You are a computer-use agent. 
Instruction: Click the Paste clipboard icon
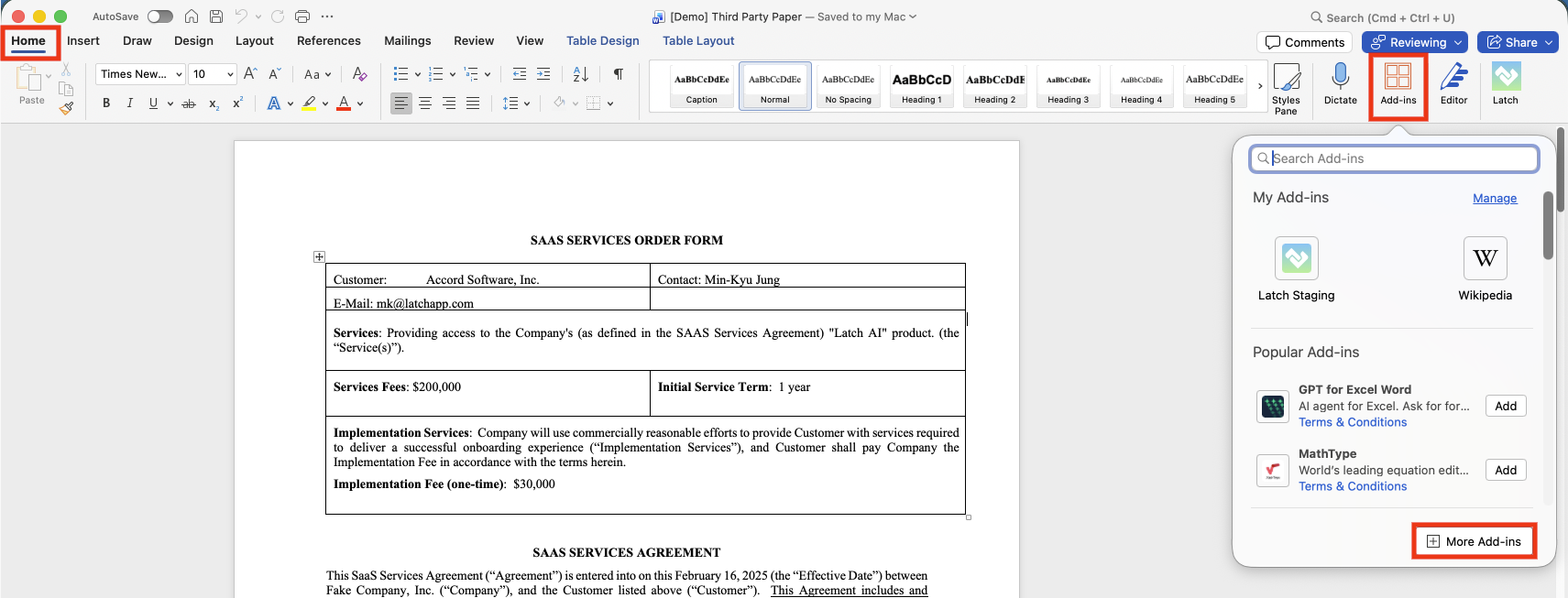coord(29,79)
